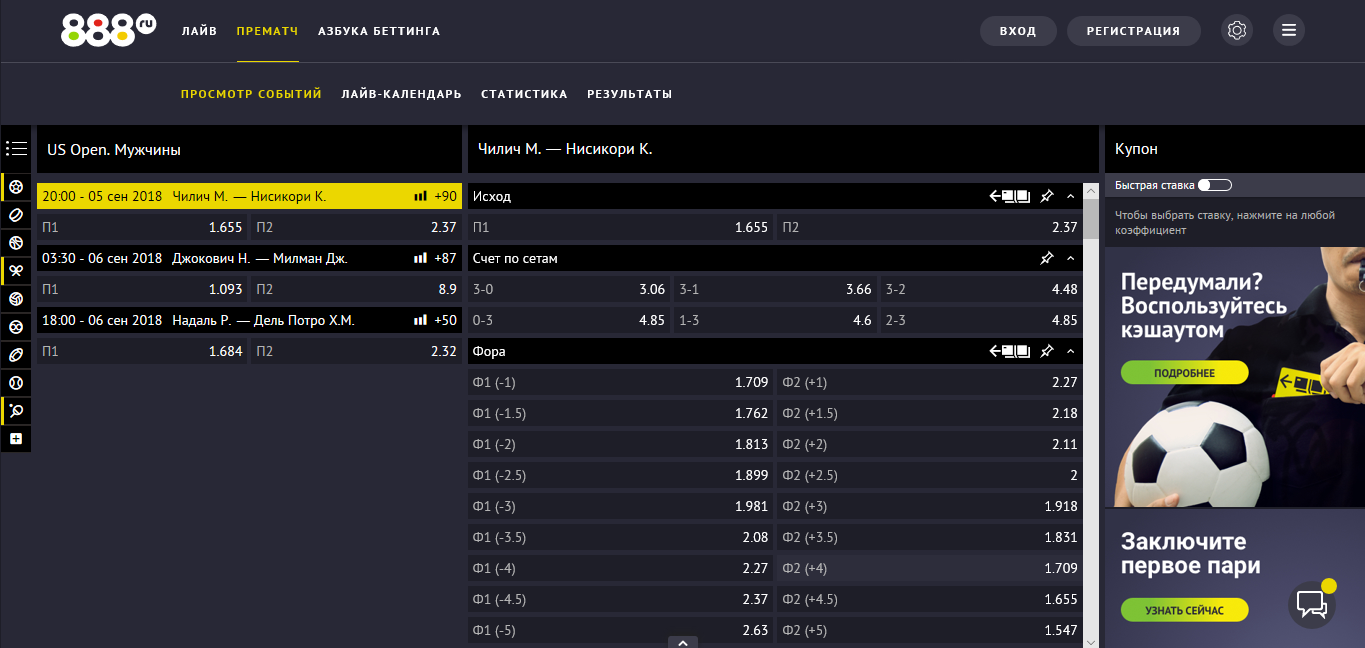Open the hamburger menu in the header
Viewport: 1365px width, 648px height.
[1289, 31]
